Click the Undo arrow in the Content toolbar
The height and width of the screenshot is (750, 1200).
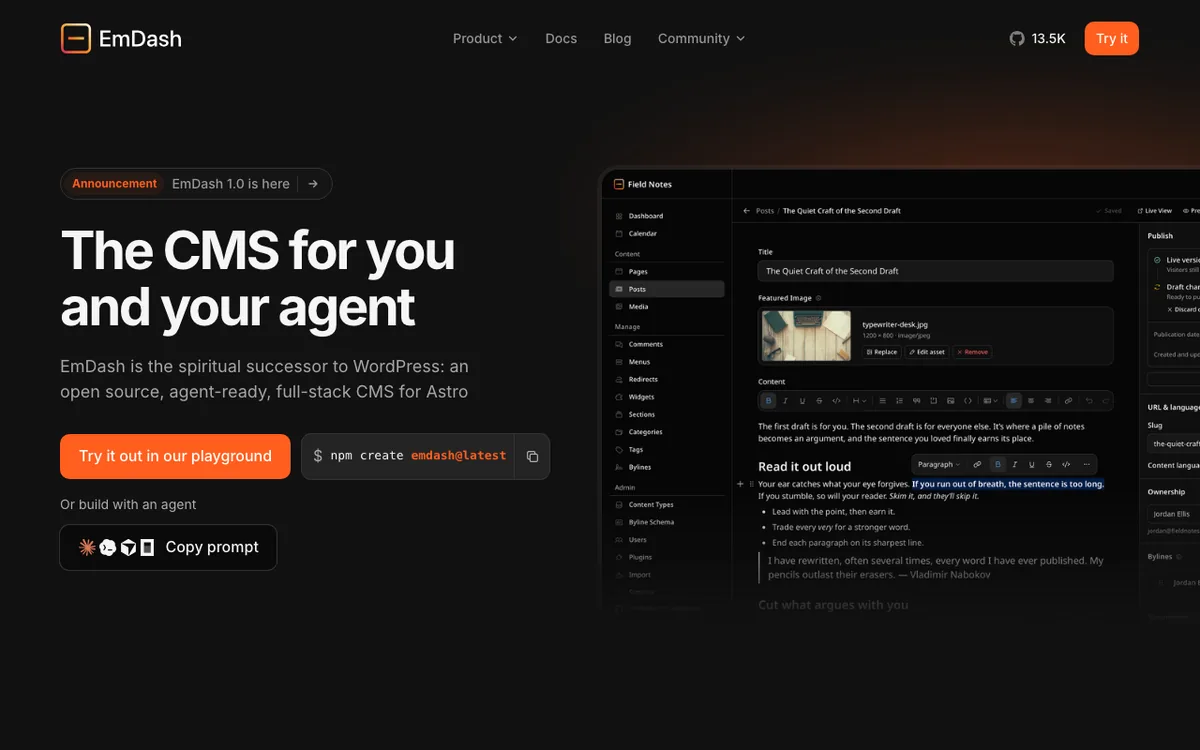click(x=1089, y=401)
